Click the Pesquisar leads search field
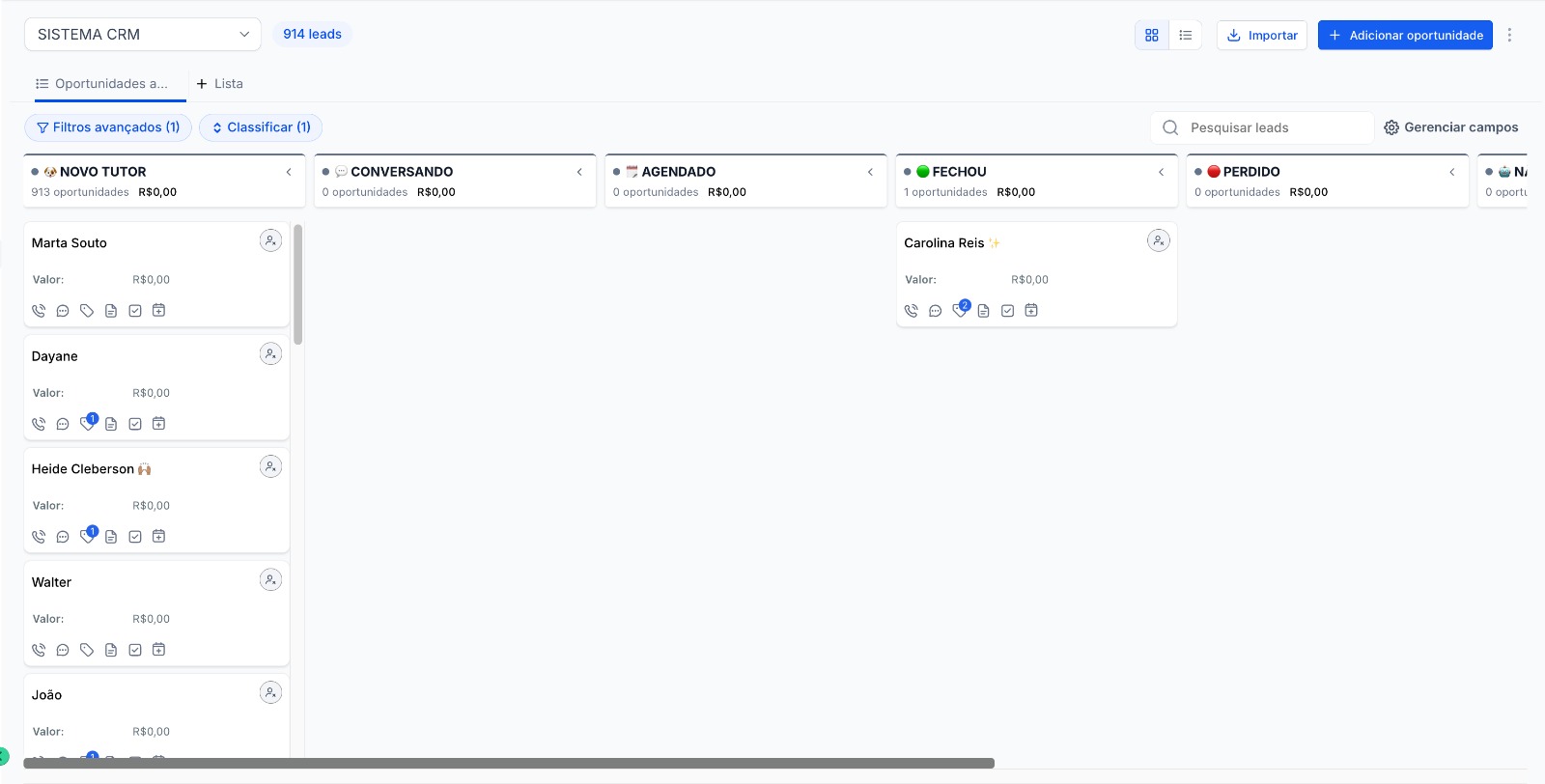Image resolution: width=1545 pixels, height=784 pixels. tap(1262, 127)
